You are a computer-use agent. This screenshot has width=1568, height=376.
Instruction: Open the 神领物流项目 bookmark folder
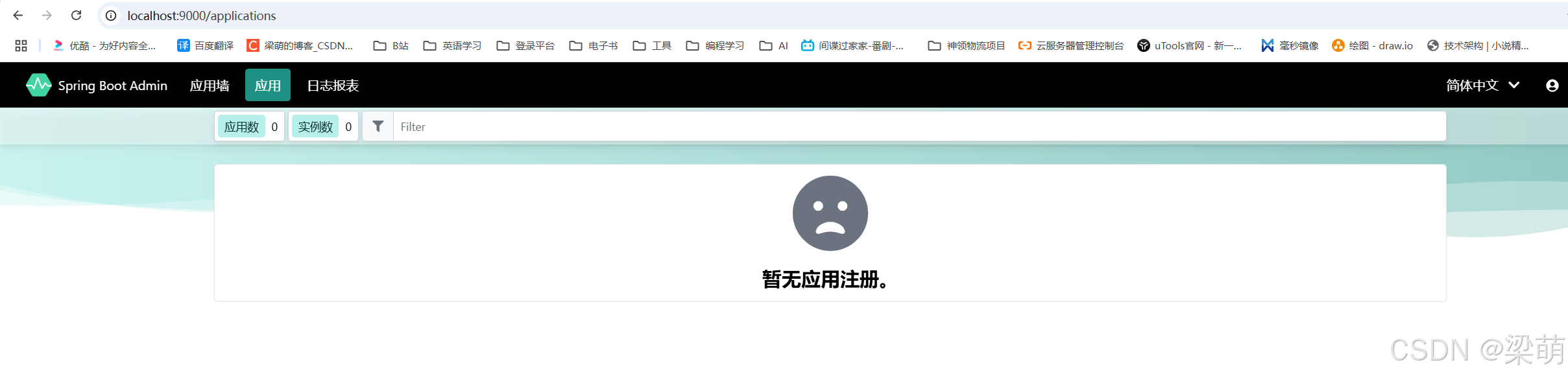pos(967,45)
